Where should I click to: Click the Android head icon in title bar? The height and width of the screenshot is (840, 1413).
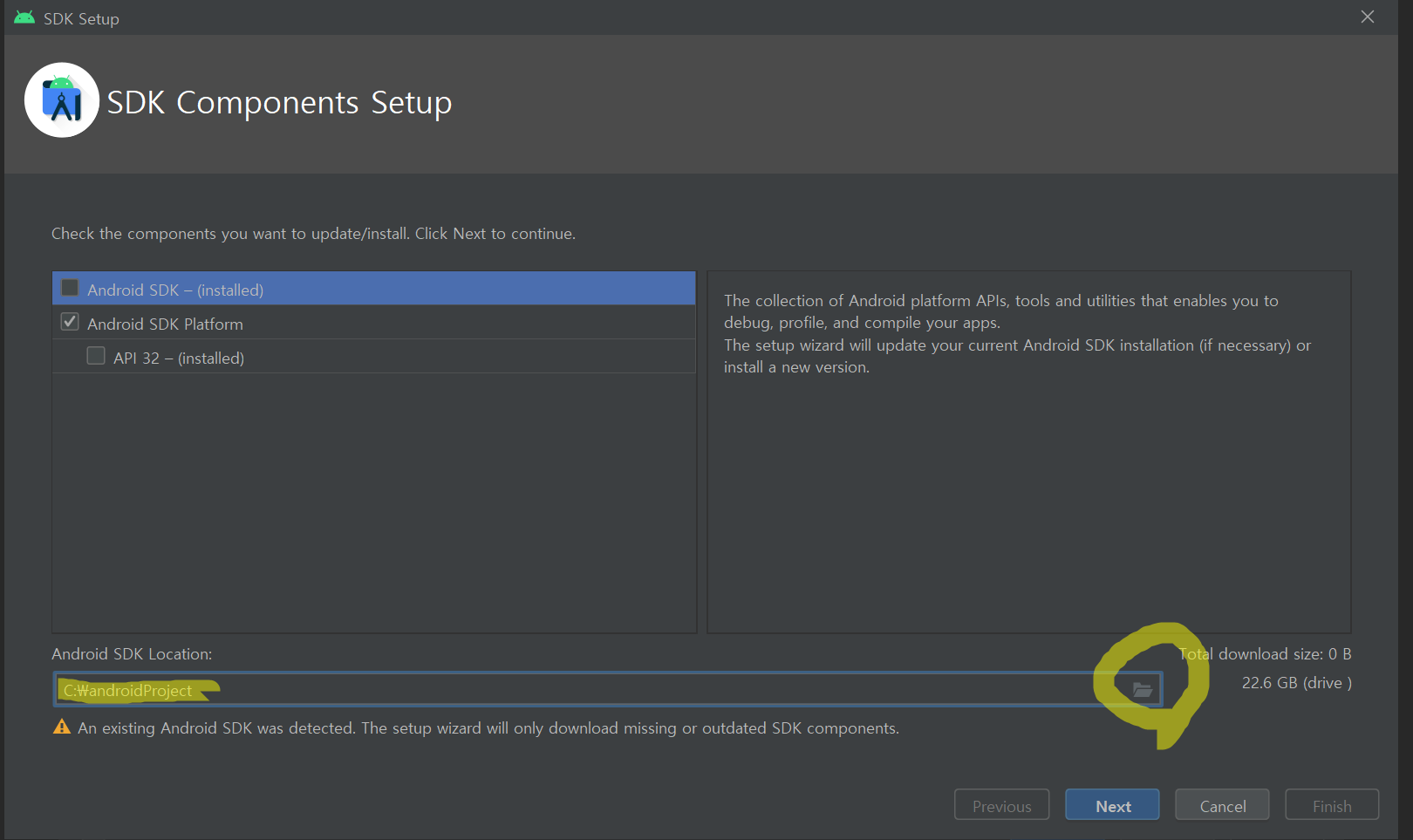pos(24,17)
